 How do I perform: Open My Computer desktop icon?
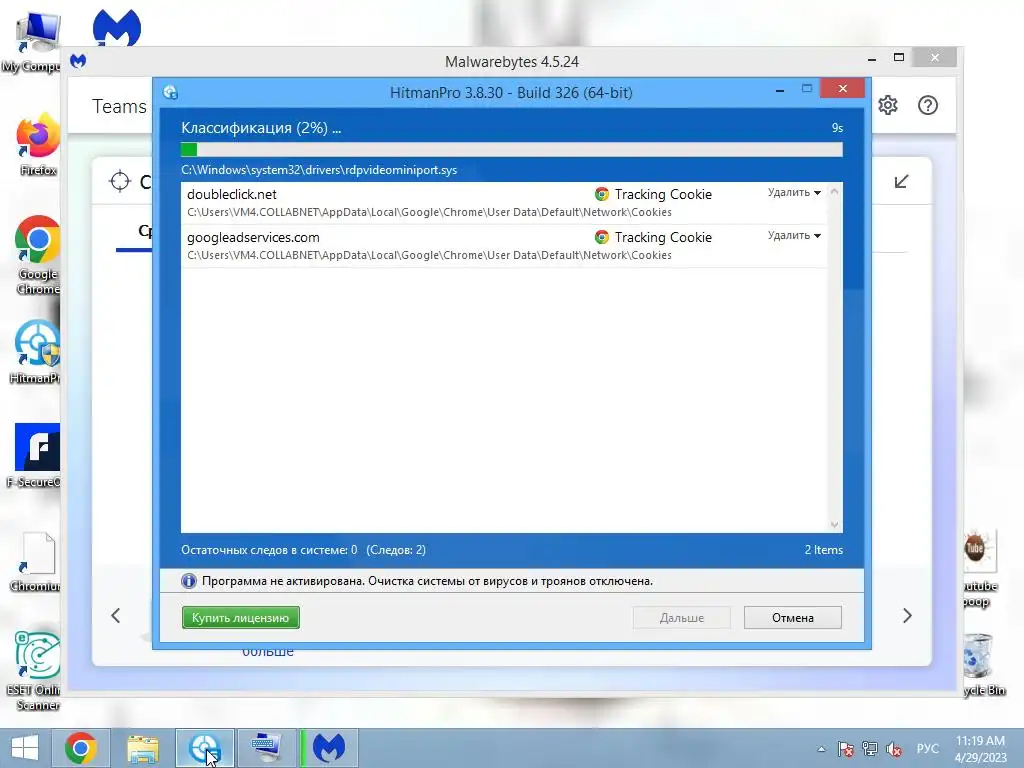click(33, 40)
